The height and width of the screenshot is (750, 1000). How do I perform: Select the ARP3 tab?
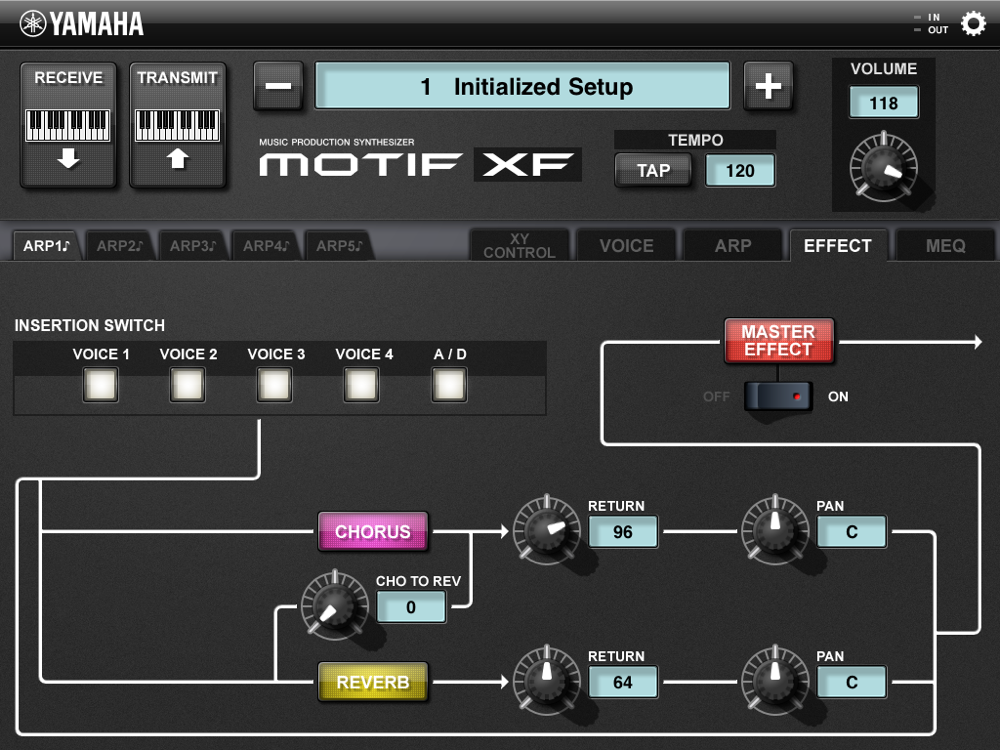[x=193, y=246]
